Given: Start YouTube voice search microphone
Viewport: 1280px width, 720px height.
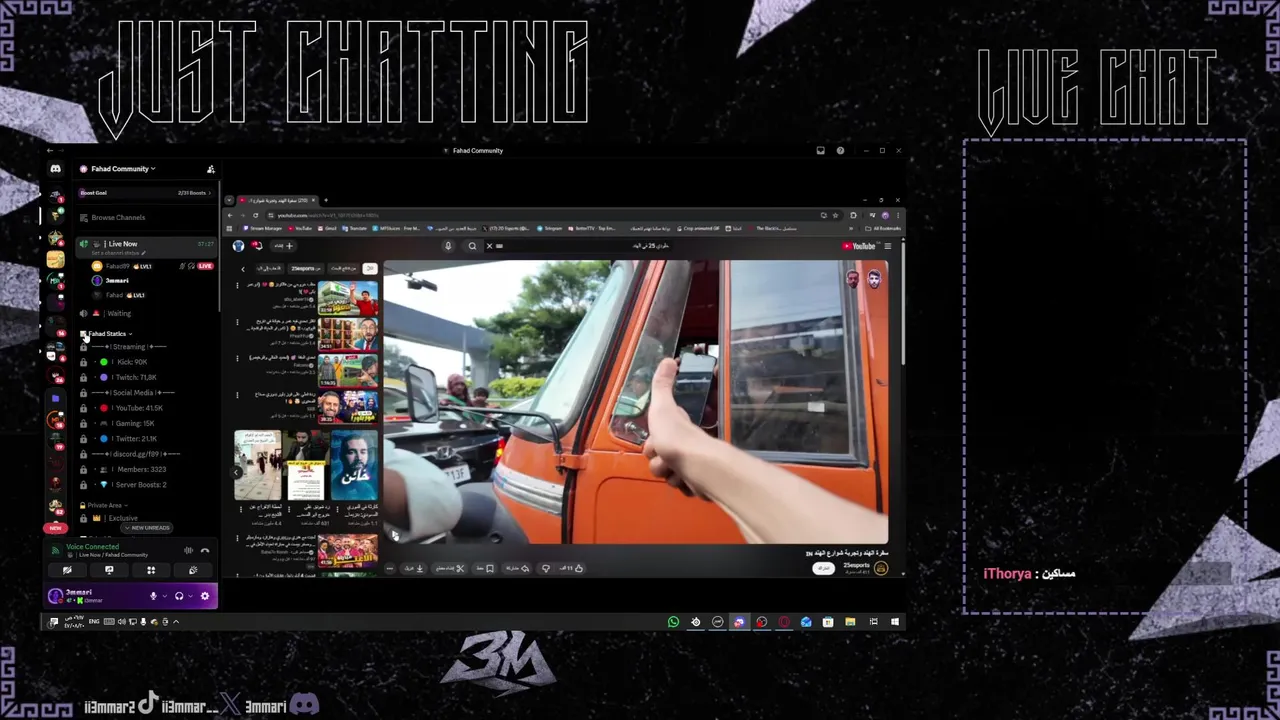Looking at the screenshot, I should [x=448, y=246].
